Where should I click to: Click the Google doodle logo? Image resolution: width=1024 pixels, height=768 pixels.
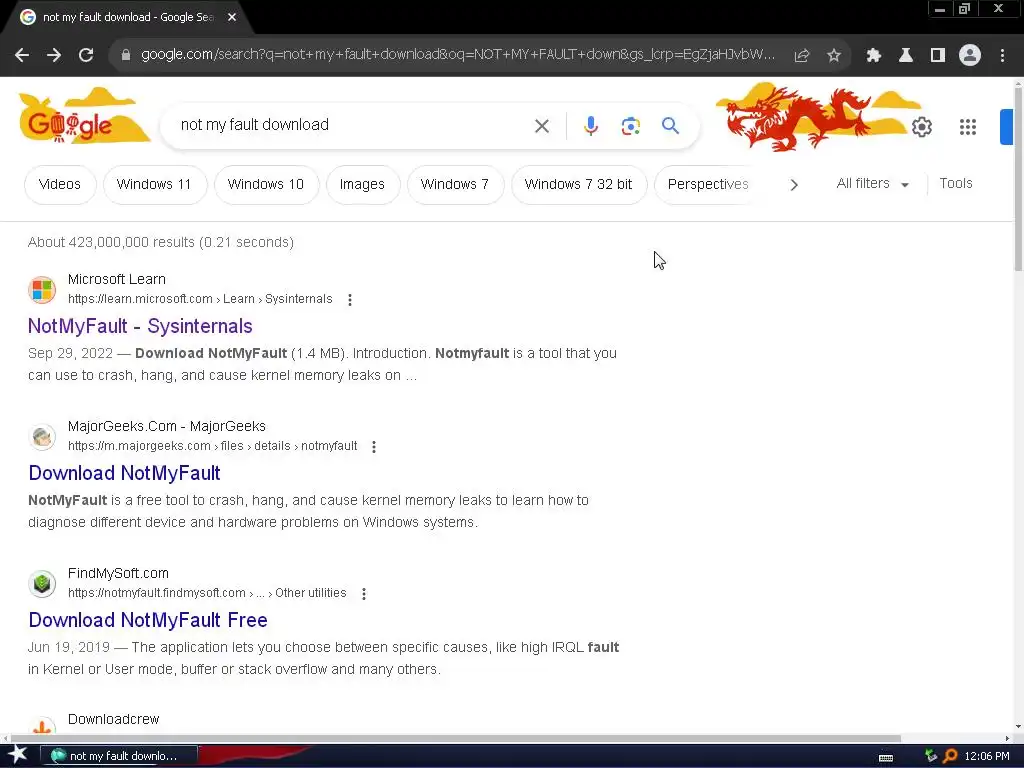(83, 118)
